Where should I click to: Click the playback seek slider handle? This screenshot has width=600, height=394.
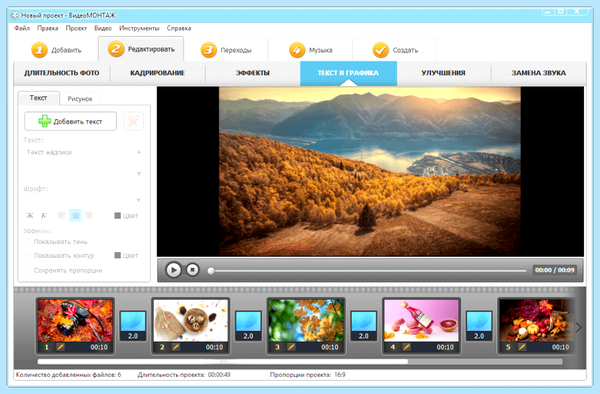pyautogui.click(x=210, y=270)
